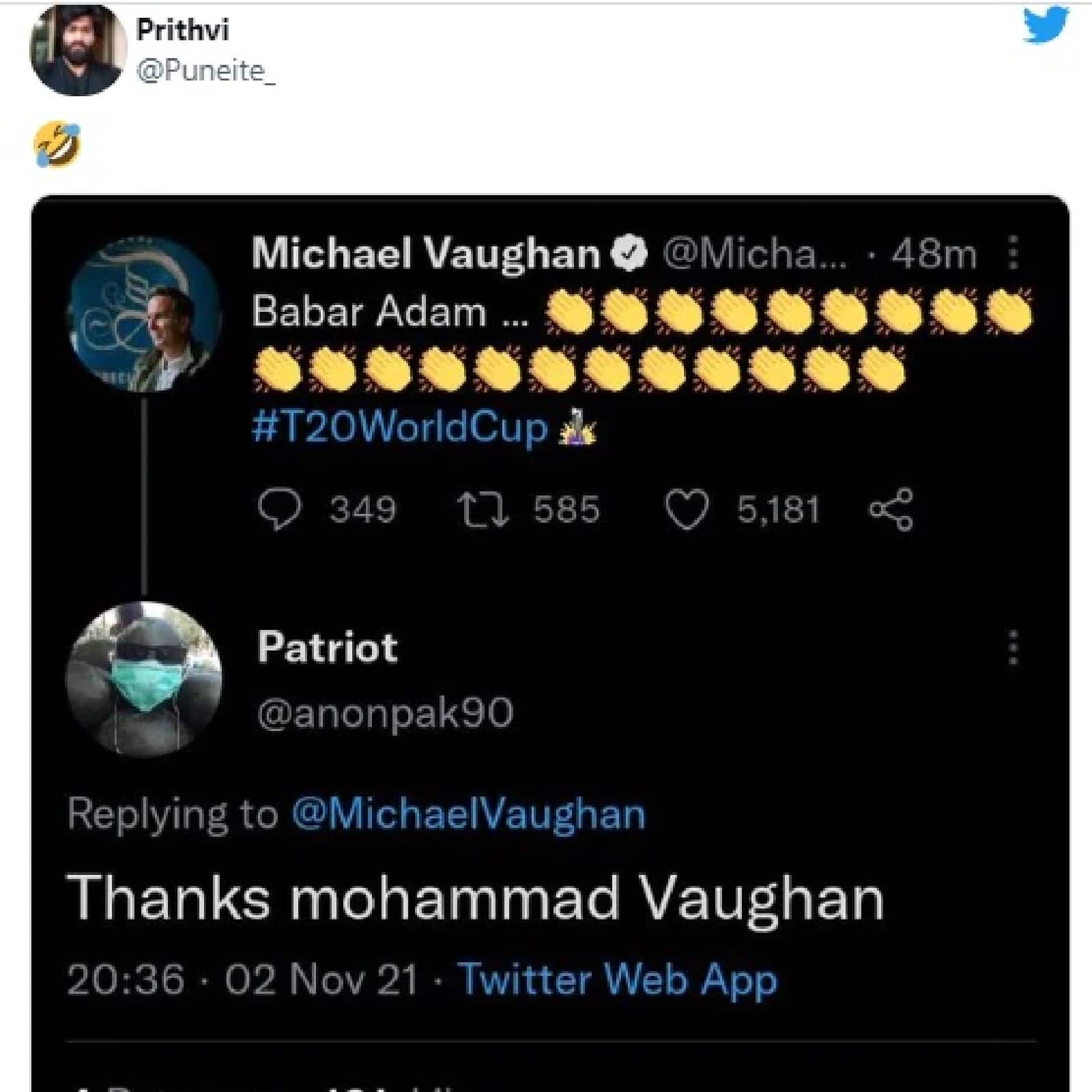Click the Twitter bird logo
1092x1092 pixels.
click(1045, 26)
